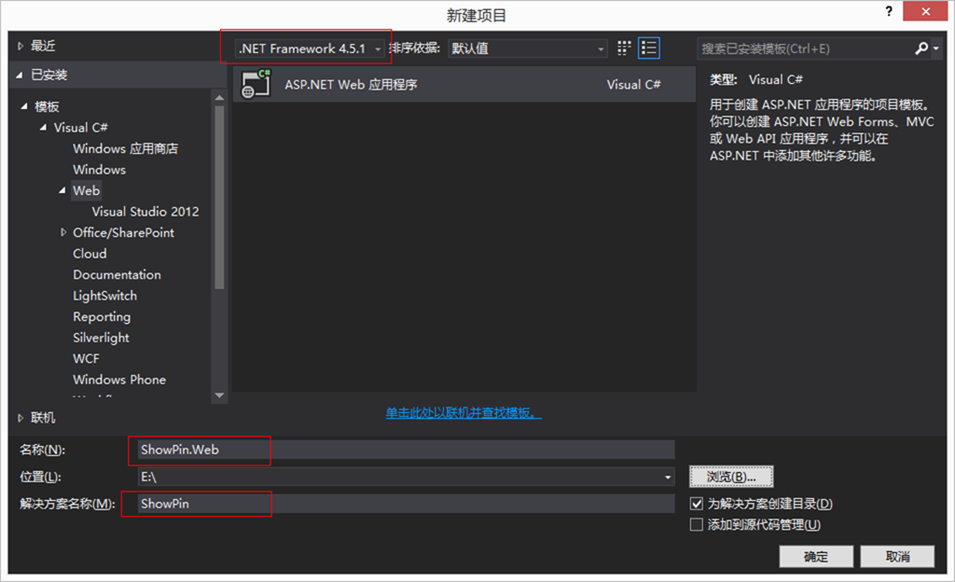Click the OK (确定) button
The width and height of the screenshot is (955, 582).
coord(816,556)
